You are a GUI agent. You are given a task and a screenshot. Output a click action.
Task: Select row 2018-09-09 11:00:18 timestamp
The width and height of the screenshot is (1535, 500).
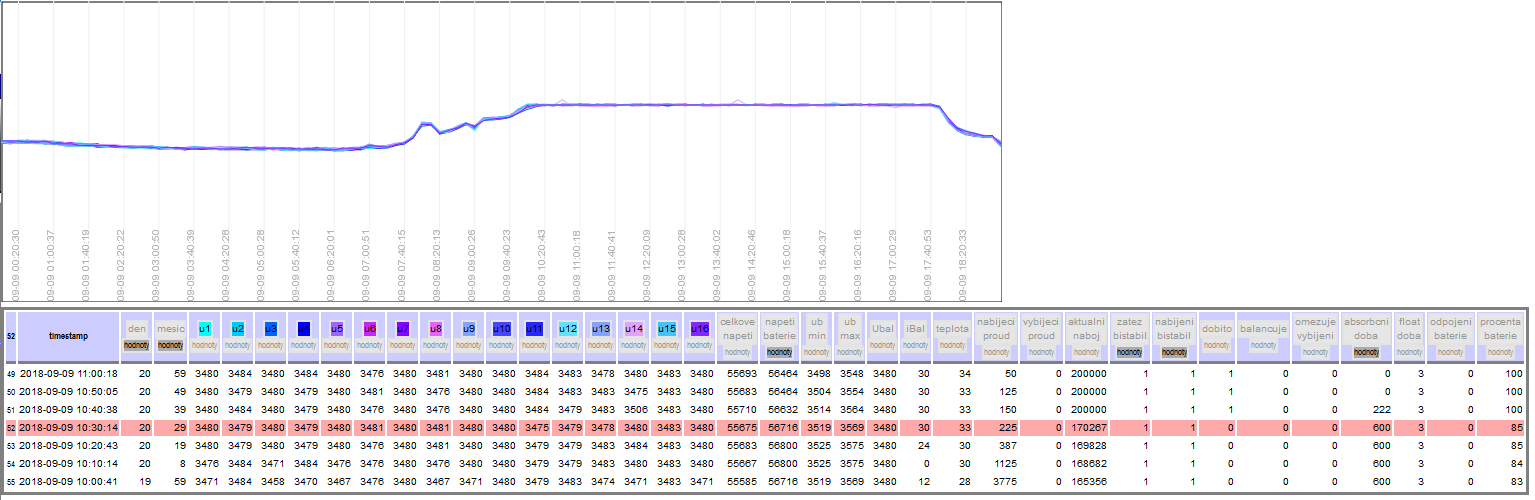[x=68, y=374]
